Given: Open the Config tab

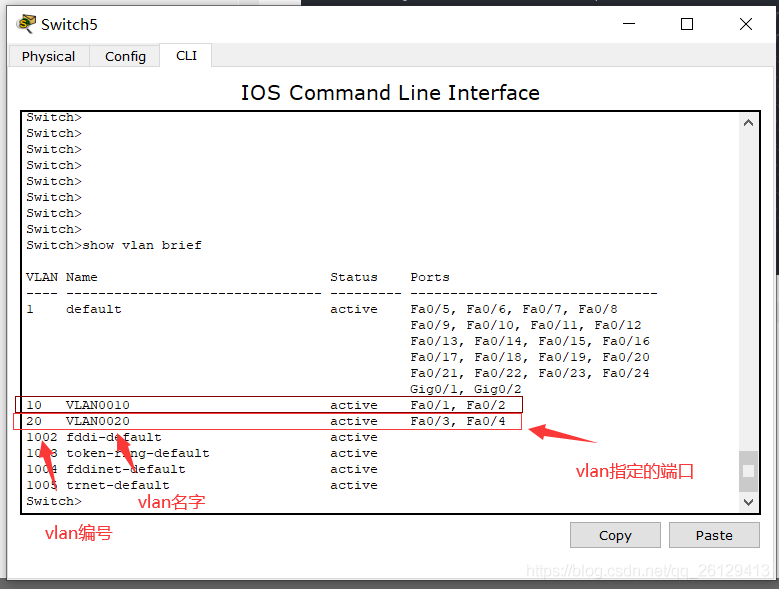Looking at the screenshot, I should click(x=125, y=56).
